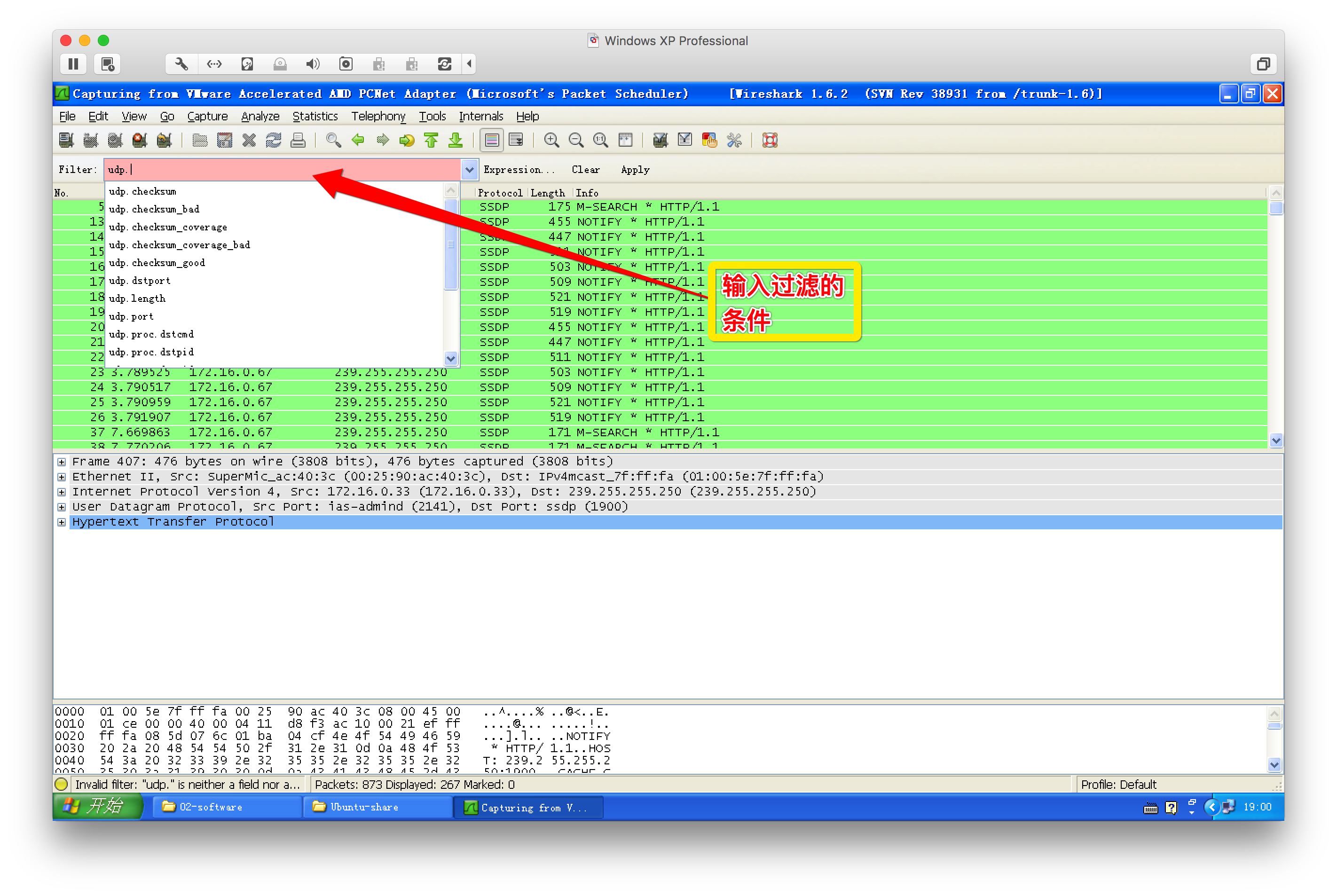Click the Help lifebuoy toolbar icon
The height and width of the screenshot is (896, 1337).
pos(770,140)
